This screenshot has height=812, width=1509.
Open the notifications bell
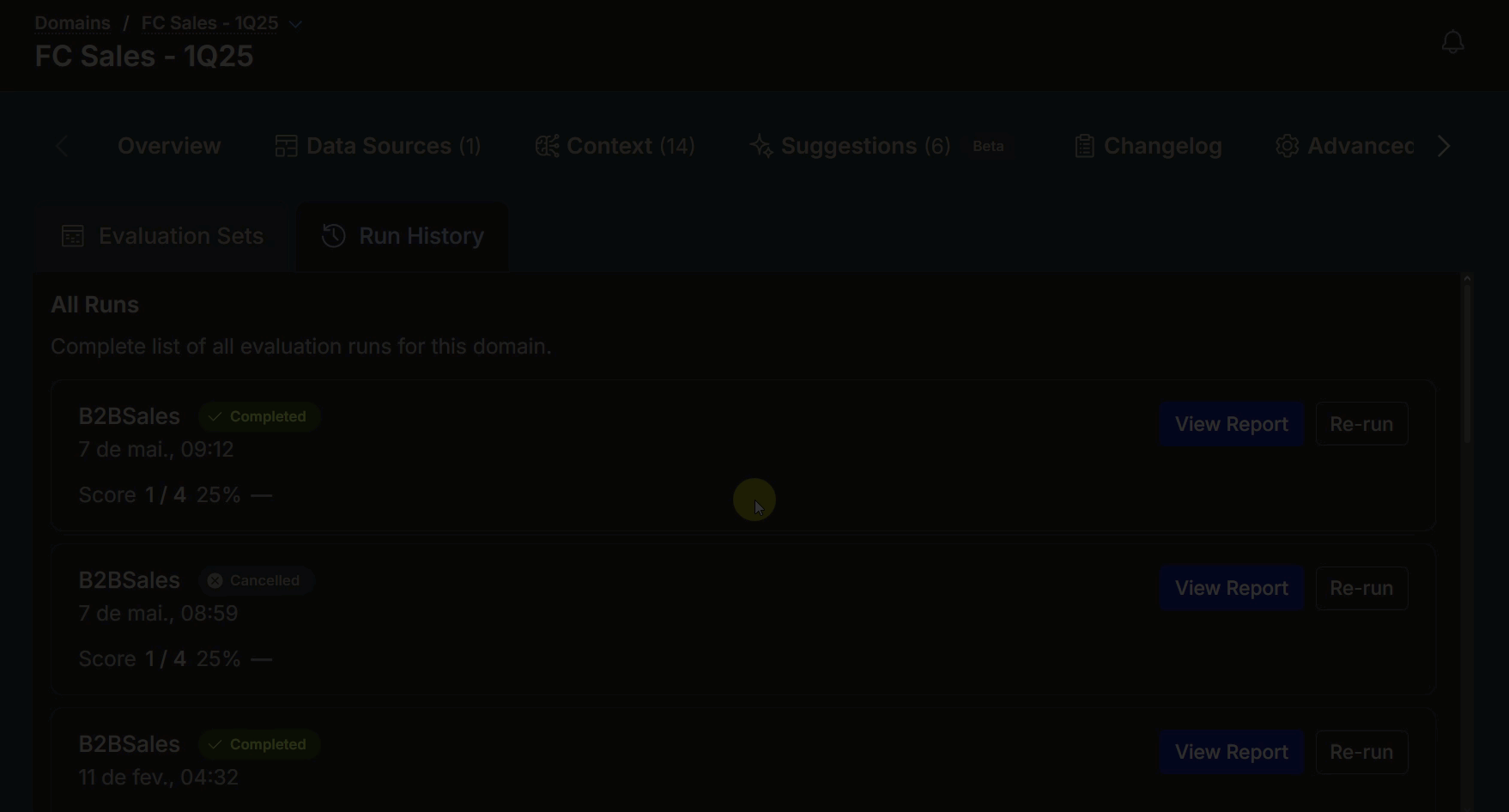click(1452, 42)
